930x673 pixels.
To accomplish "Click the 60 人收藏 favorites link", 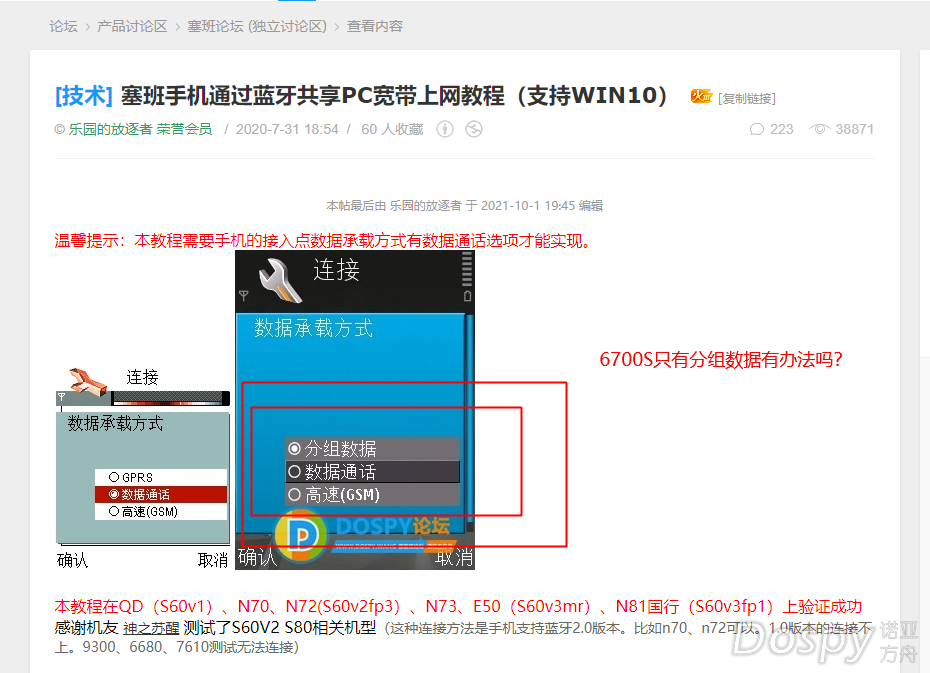I will pyautogui.click(x=392, y=129).
